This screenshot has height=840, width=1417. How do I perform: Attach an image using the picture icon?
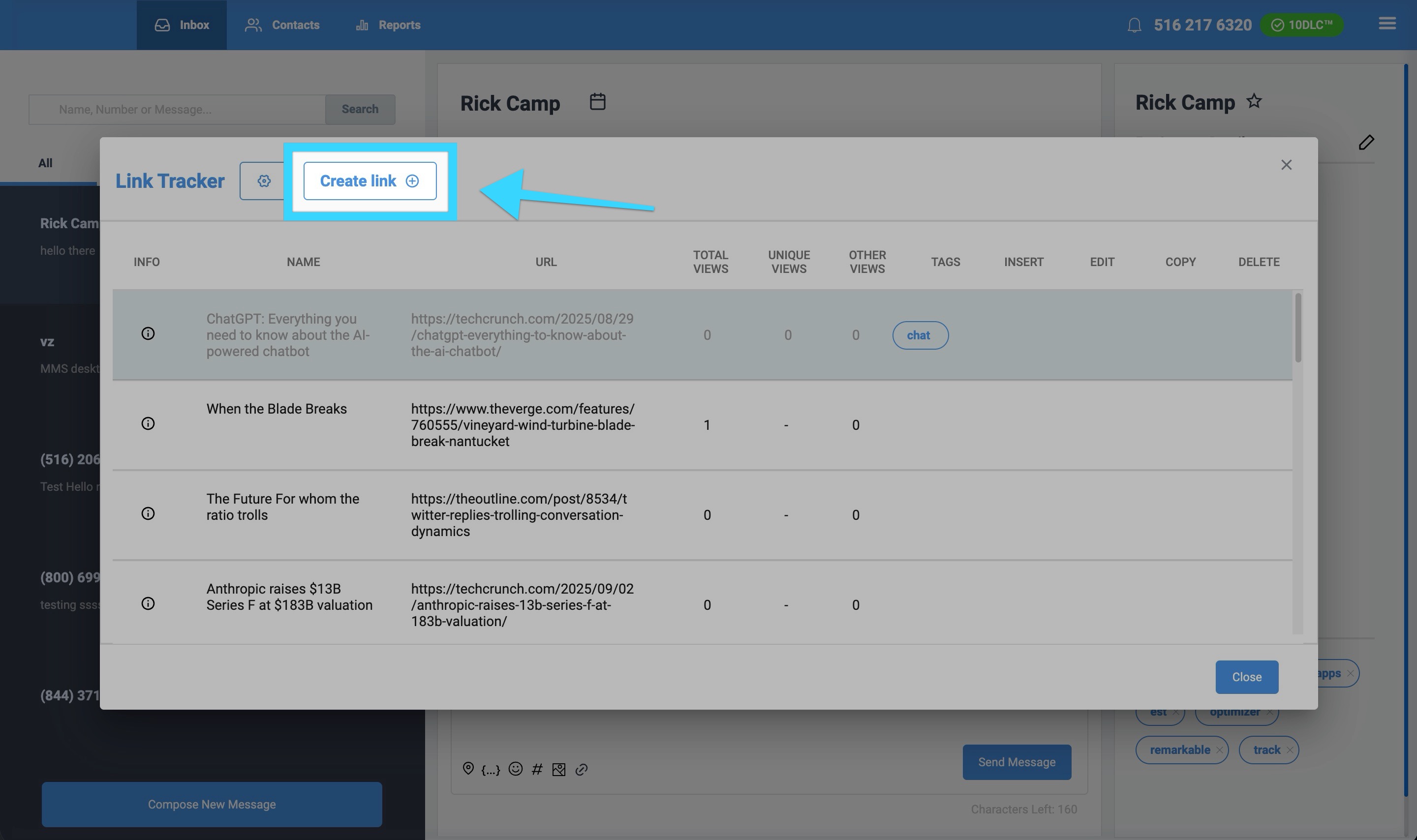[x=559, y=770]
